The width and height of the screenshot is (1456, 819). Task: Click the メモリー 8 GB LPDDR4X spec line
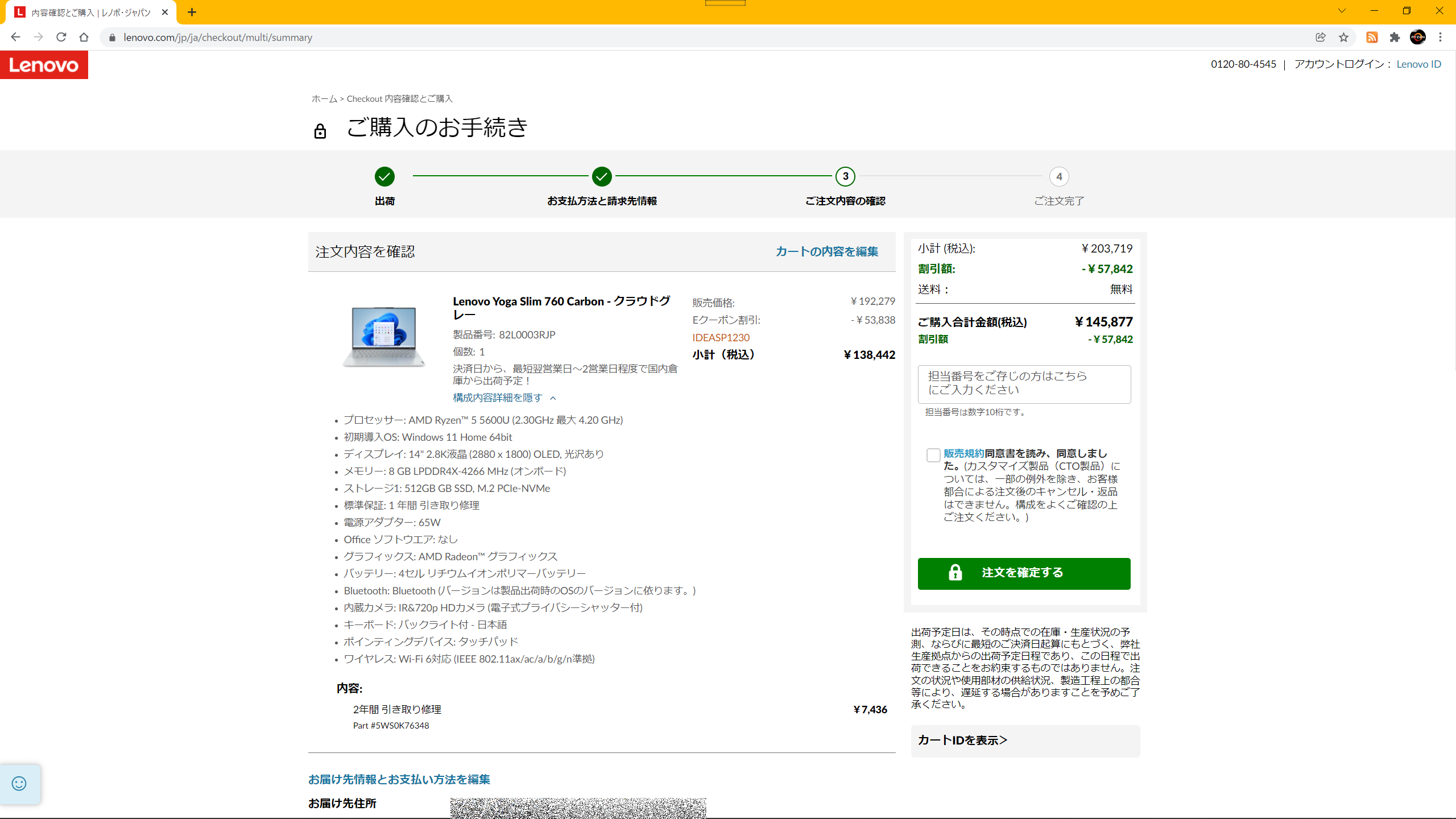pos(455,471)
